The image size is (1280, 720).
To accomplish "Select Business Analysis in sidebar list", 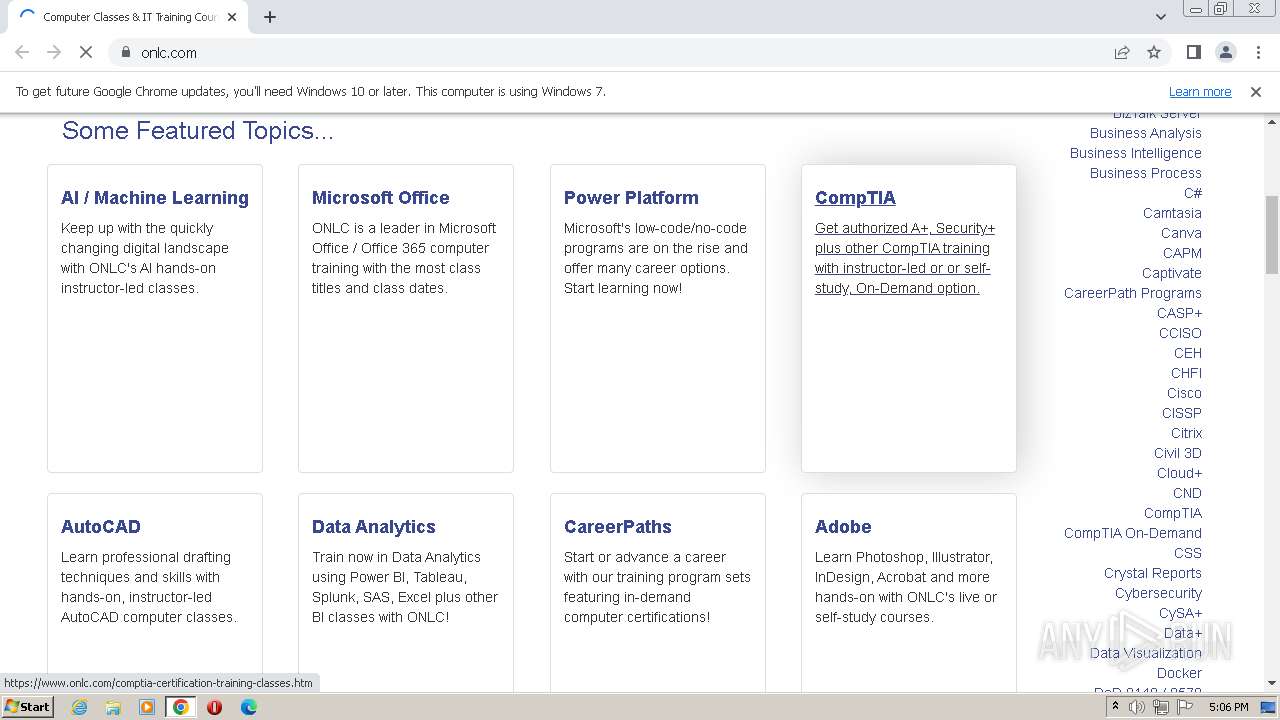I will [1146, 133].
